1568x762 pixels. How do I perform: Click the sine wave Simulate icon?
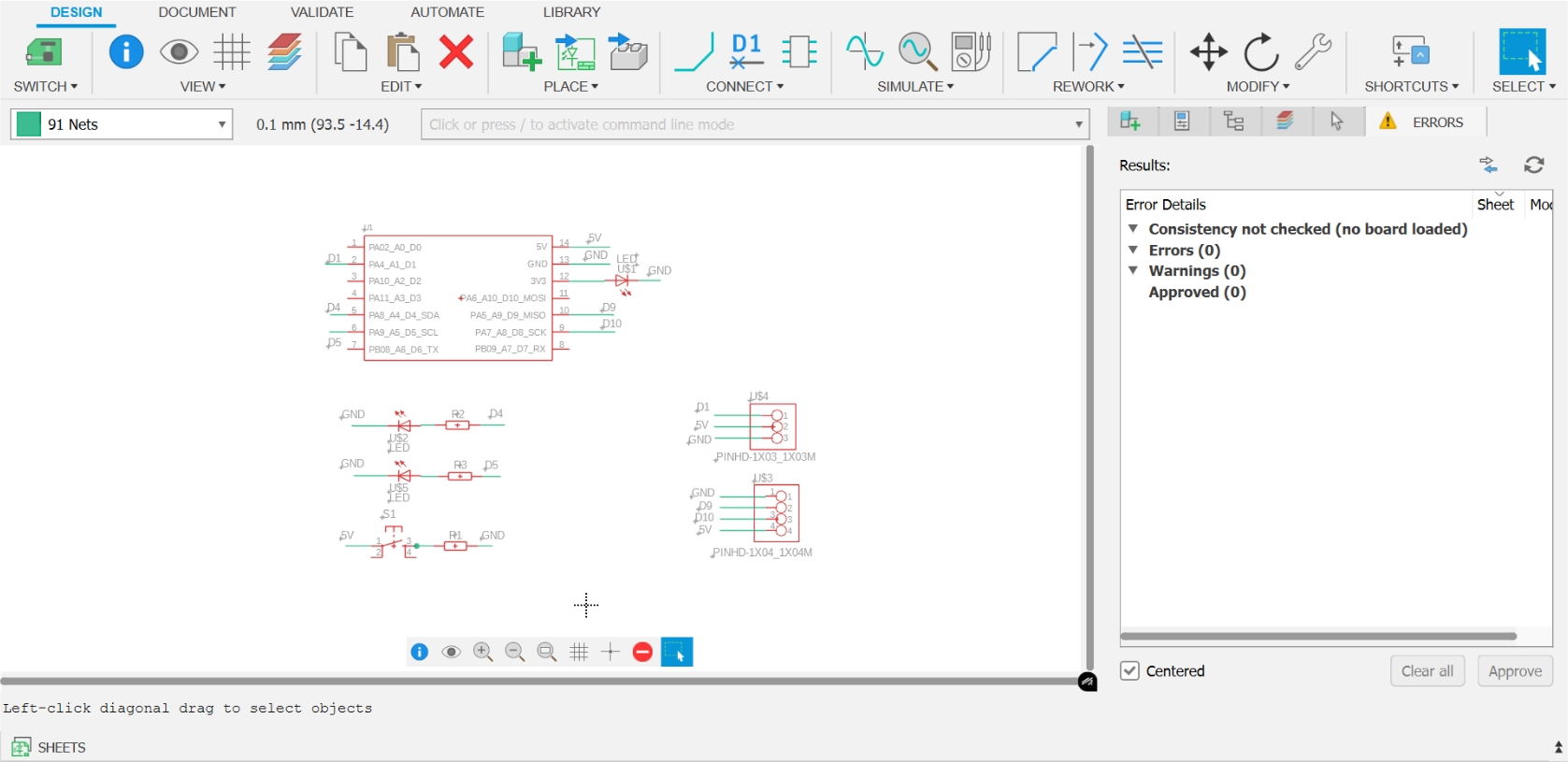tap(864, 52)
